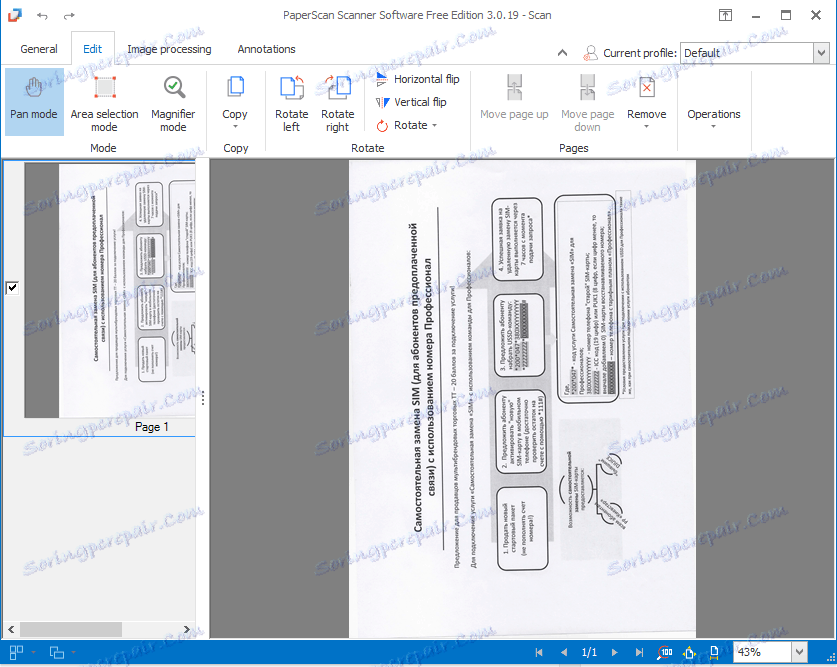Viewport: 837px width, 667px height.
Task: Open the thumbnail layout dropdown arrow
Action: (33, 652)
